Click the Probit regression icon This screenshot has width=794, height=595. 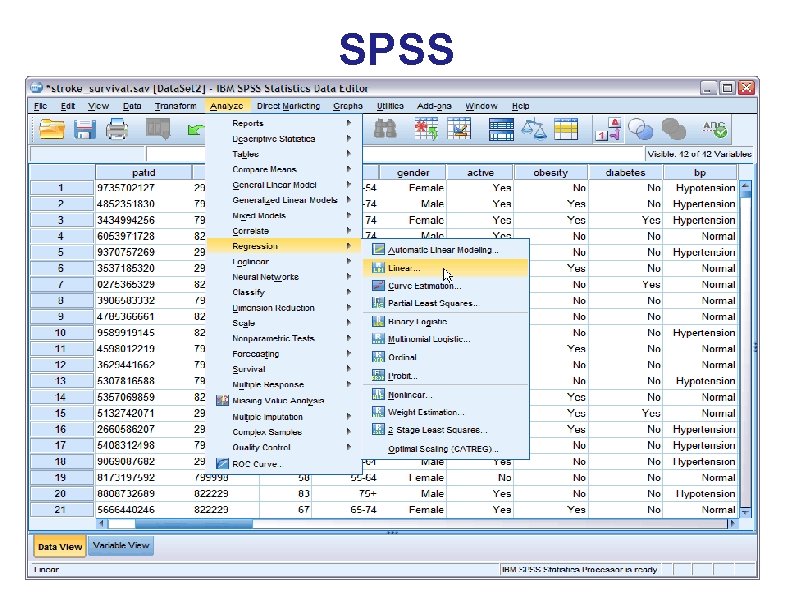pos(378,375)
